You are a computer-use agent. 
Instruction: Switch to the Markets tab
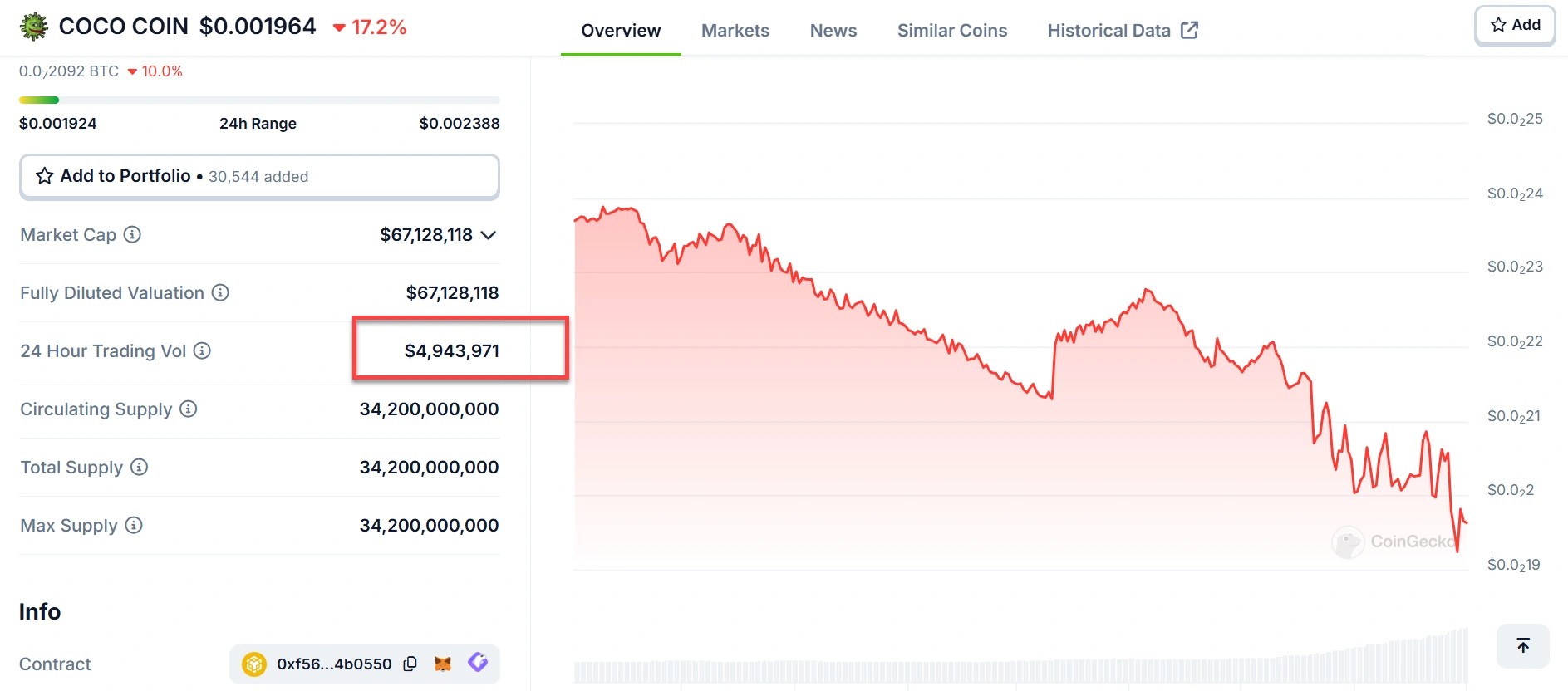[735, 31]
